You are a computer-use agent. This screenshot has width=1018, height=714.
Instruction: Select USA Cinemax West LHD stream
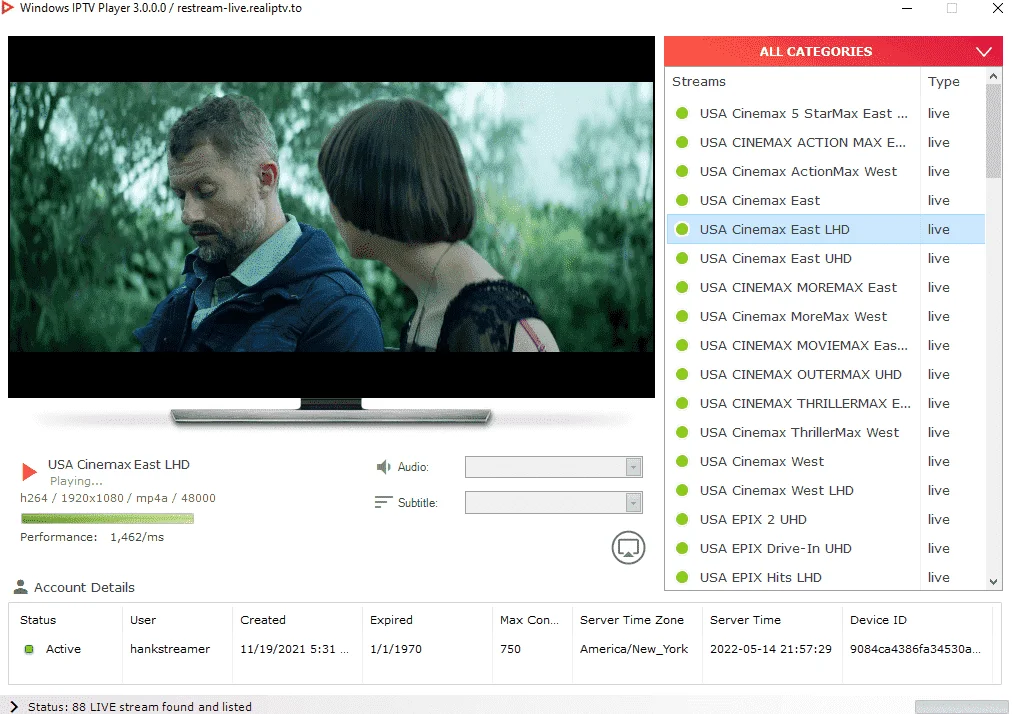pos(826,490)
